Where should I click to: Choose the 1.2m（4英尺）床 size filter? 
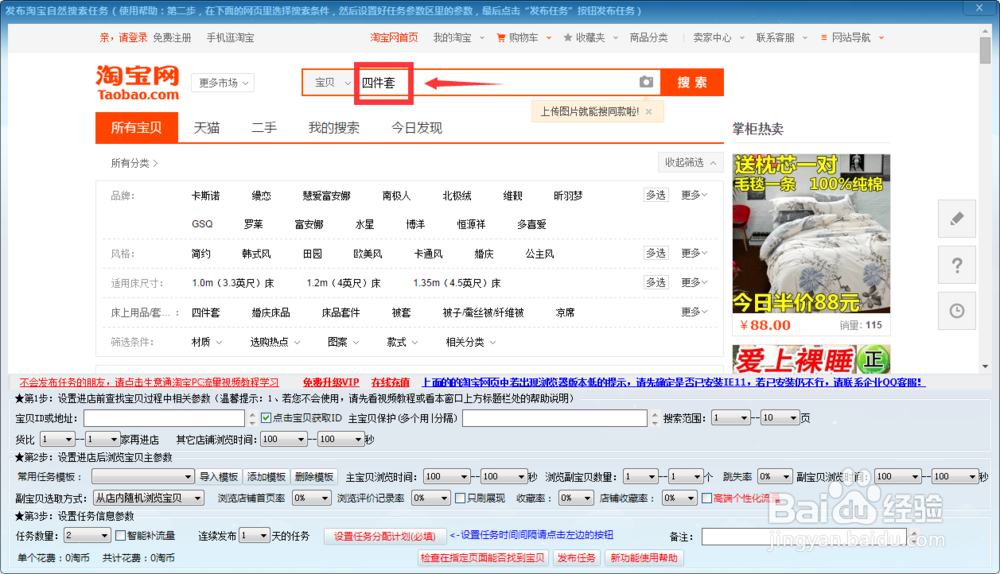343,283
